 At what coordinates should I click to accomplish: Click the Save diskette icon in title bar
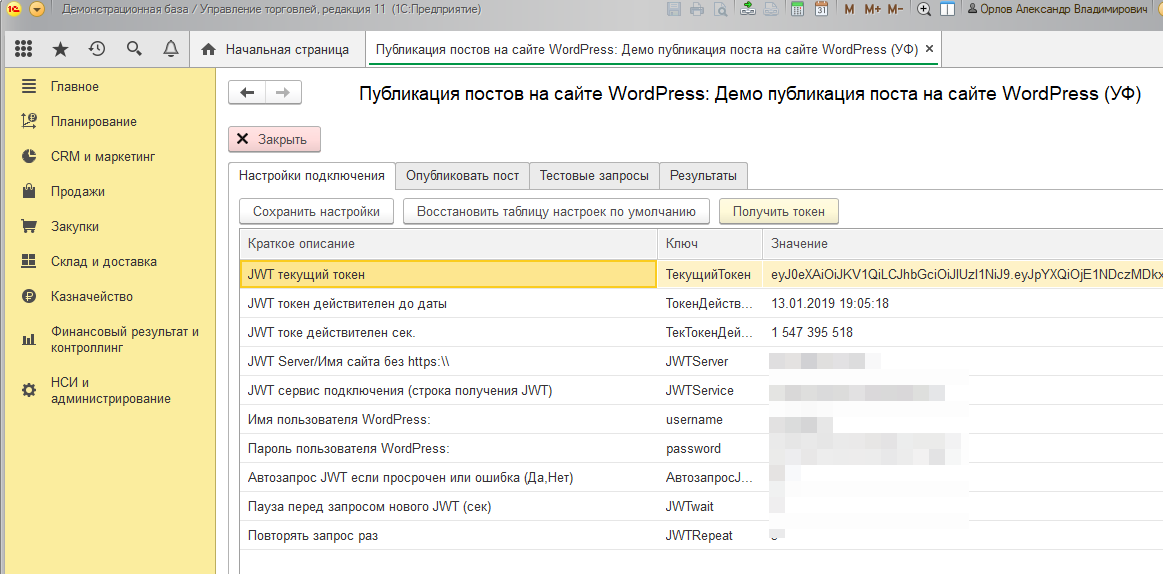click(674, 10)
